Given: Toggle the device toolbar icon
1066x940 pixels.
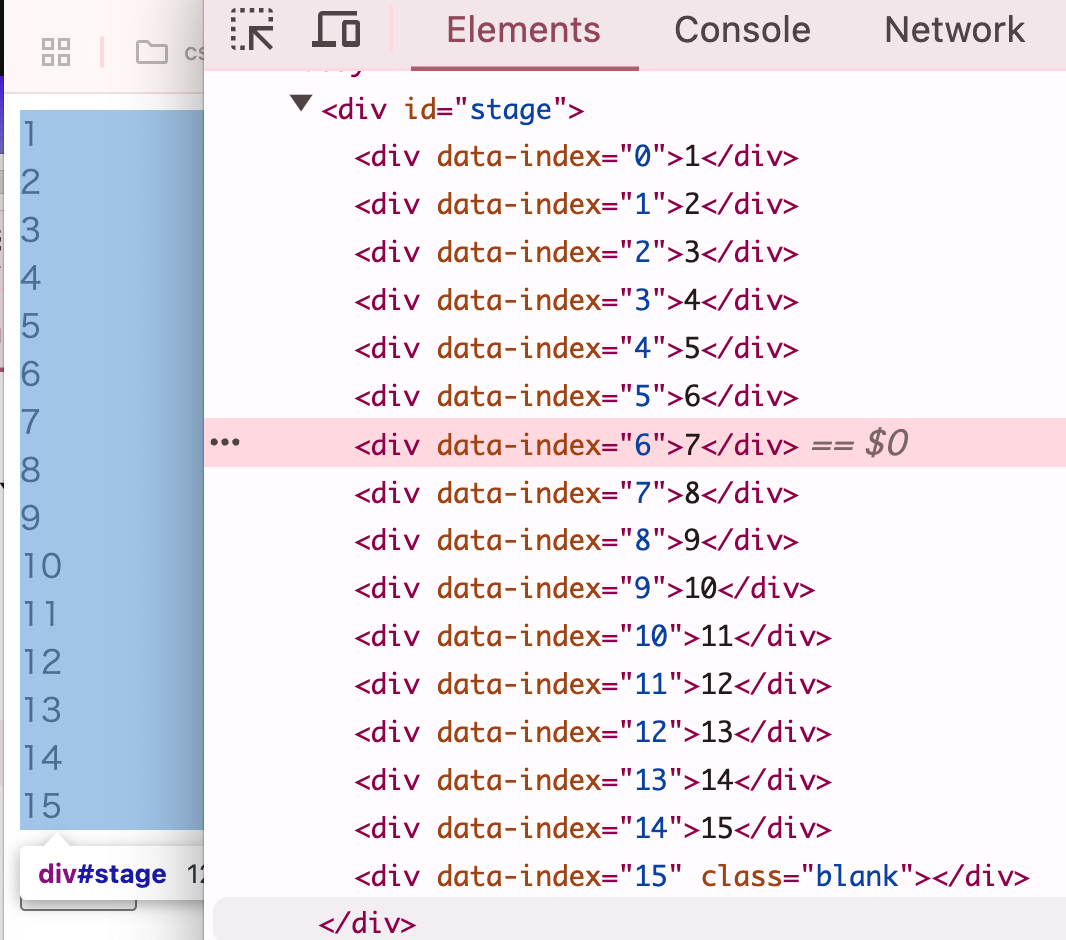Looking at the screenshot, I should (x=337, y=30).
